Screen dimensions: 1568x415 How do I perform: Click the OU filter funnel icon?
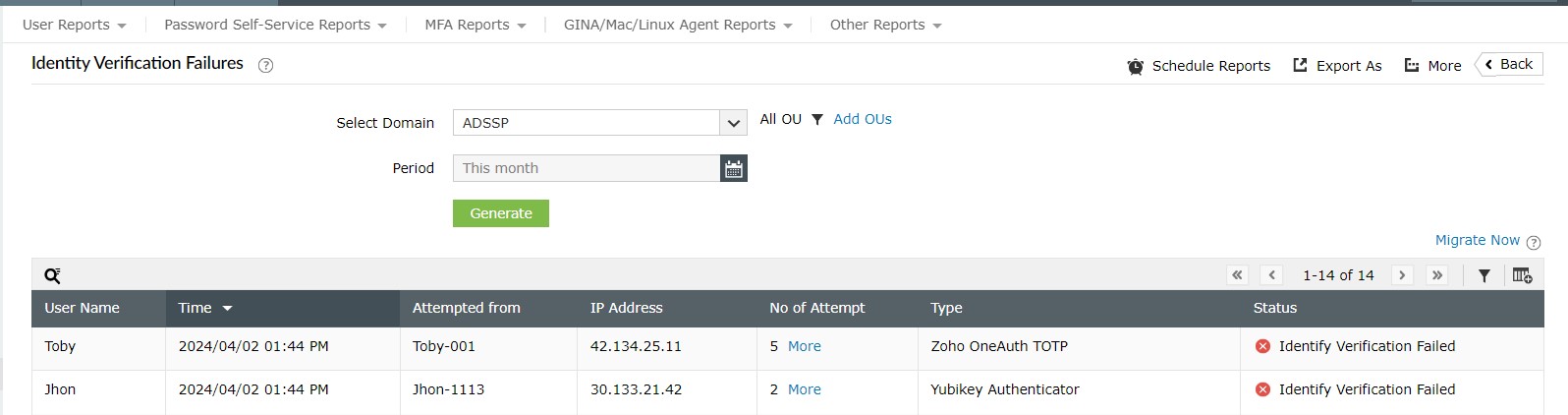pos(817,119)
